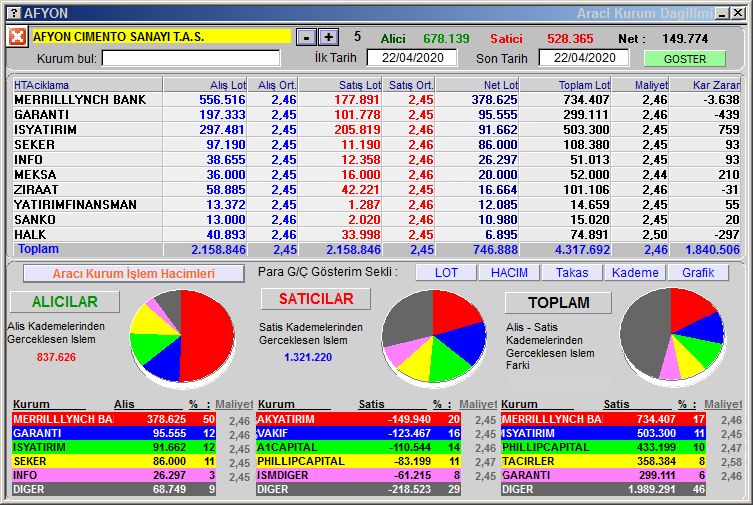Screen dimensions: 753x505
Task: Select the AFYON CIMENTO SANAYI company field
Action: click(161, 36)
